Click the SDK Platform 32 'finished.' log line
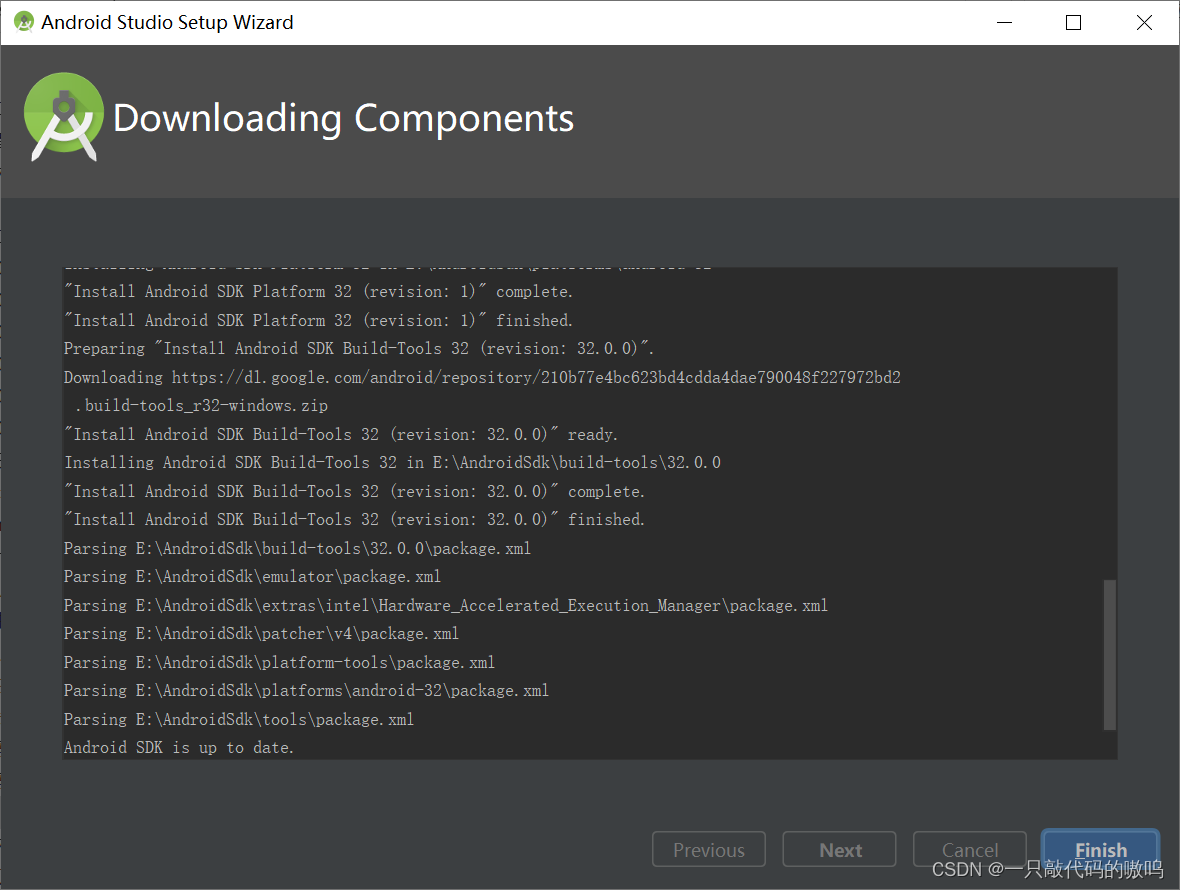Screen dimensions: 1180x890 [318, 320]
